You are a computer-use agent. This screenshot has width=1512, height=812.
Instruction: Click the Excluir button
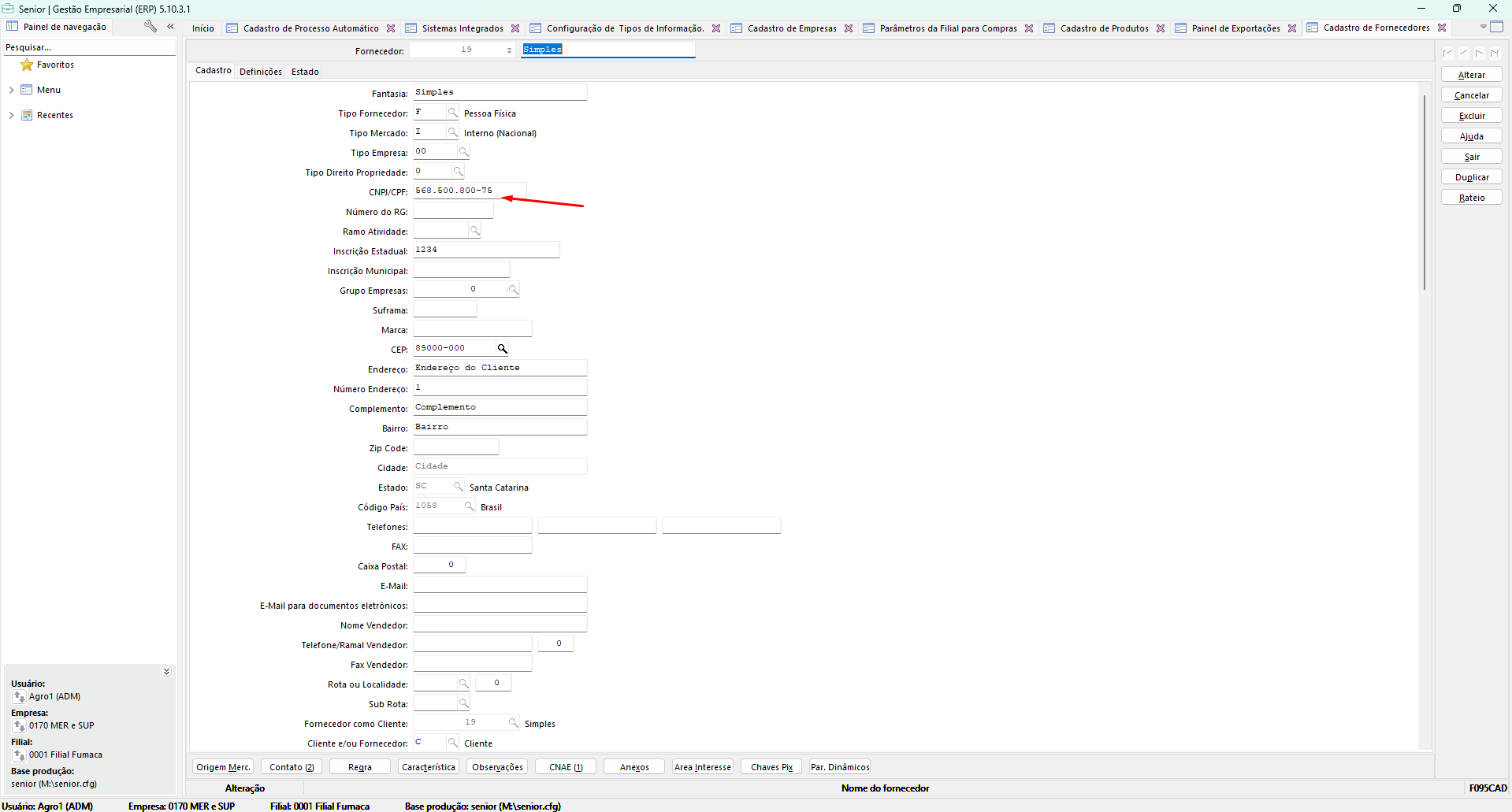pyautogui.click(x=1471, y=116)
